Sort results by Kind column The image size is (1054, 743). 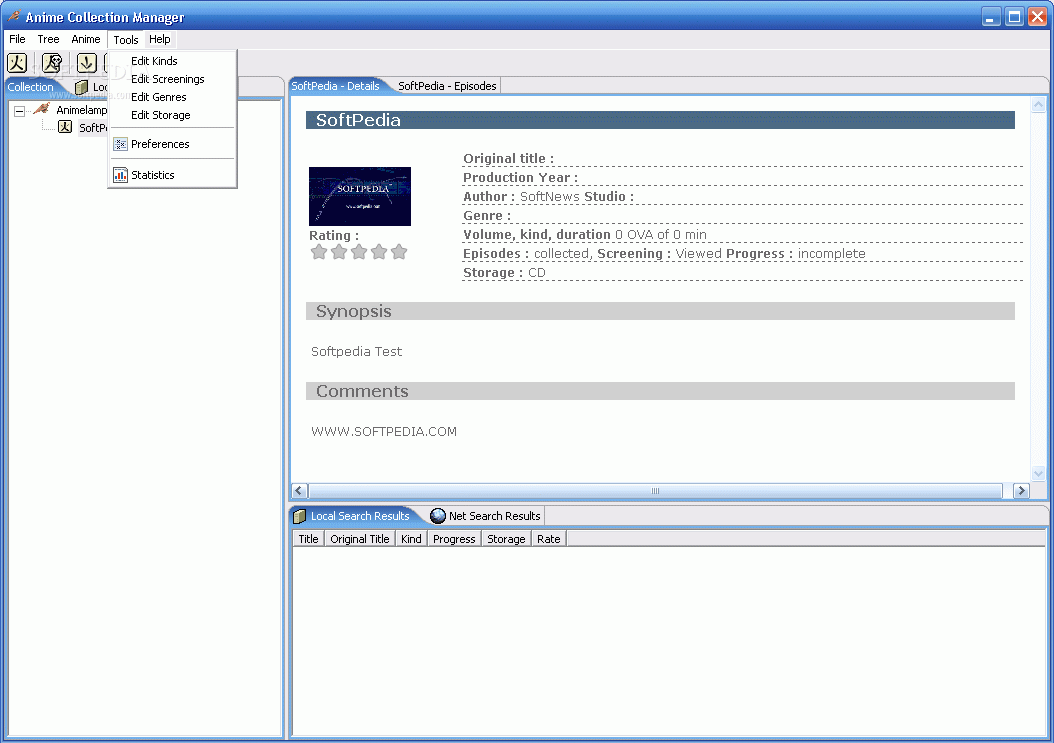coord(411,539)
